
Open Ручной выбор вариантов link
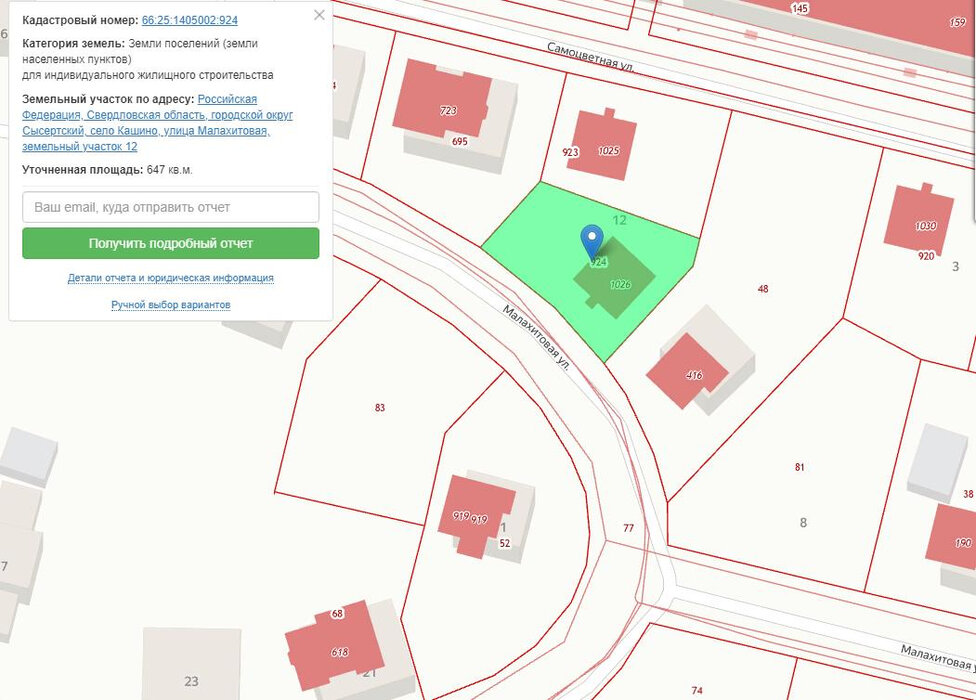pos(171,304)
